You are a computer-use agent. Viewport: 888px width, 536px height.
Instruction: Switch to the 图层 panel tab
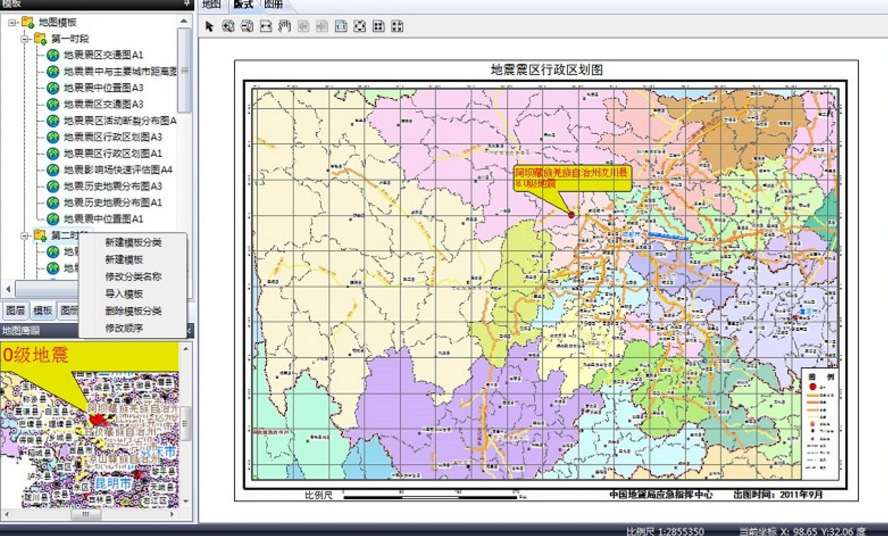15,311
